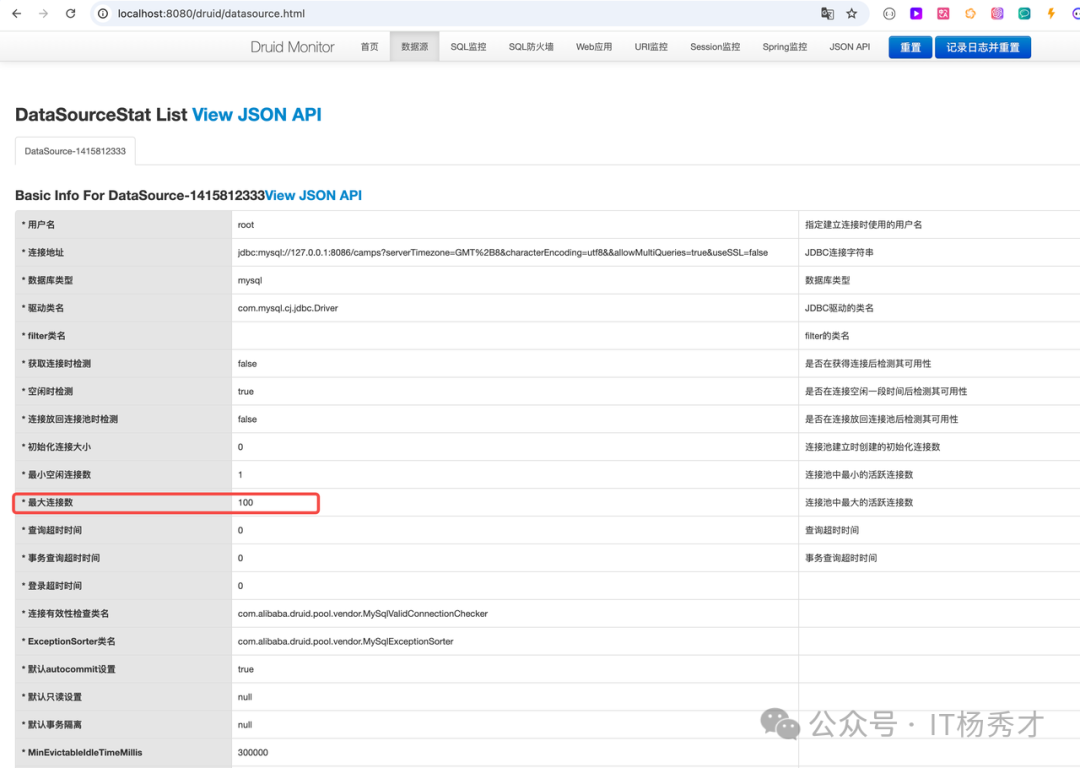Click the 空闲时检测 value true

click(x=246, y=391)
